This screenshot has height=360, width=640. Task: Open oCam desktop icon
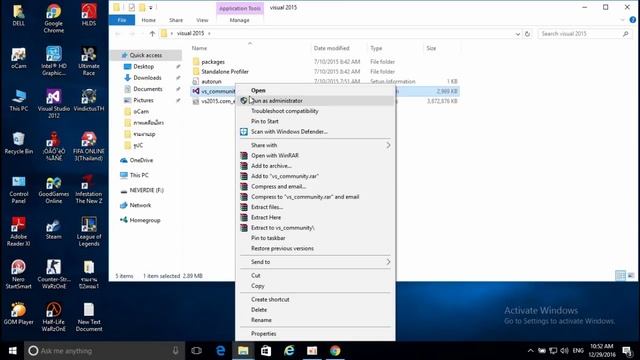[x=18, y=58]
